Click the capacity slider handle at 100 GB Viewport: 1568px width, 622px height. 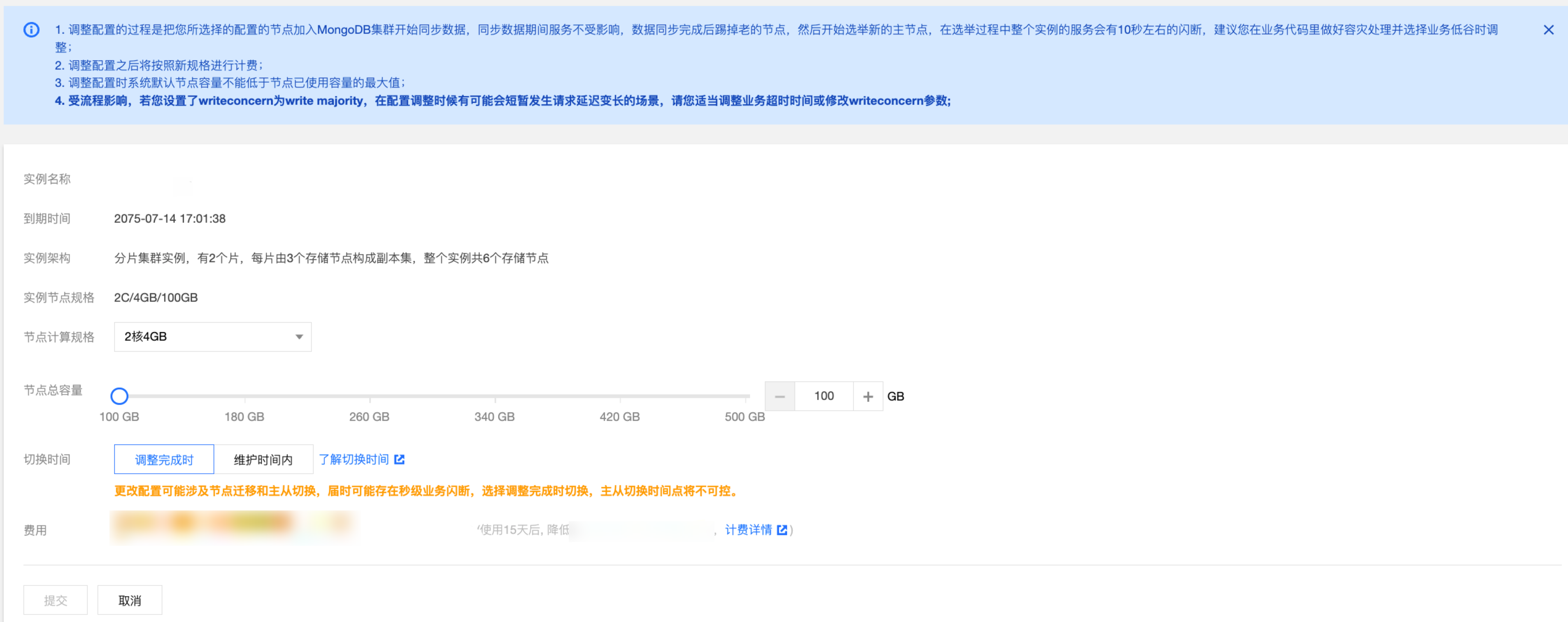(119, 396)
